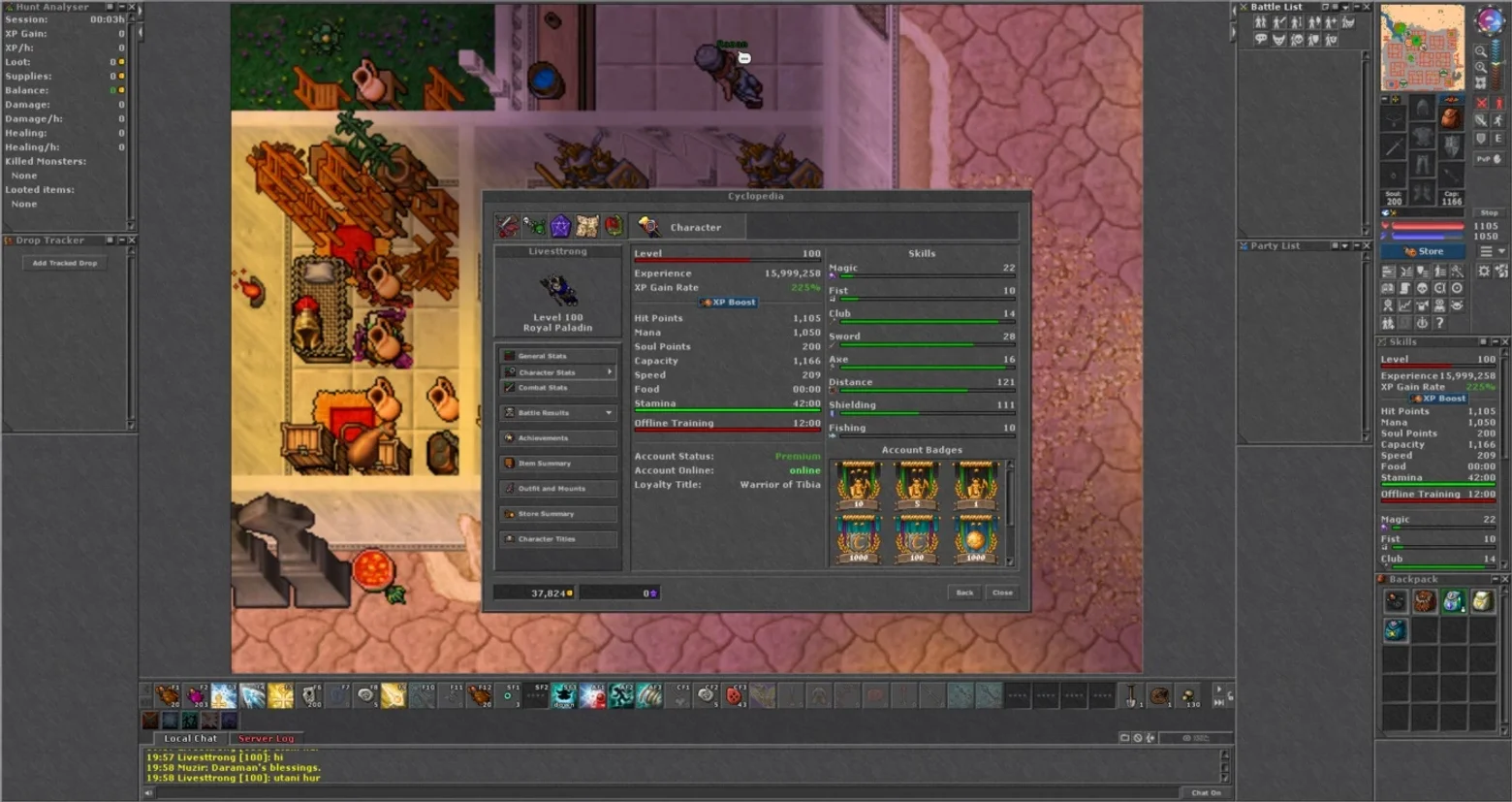
Task: Open Store Summary in Cyclopedia
Action: click(x=558, y=514)
